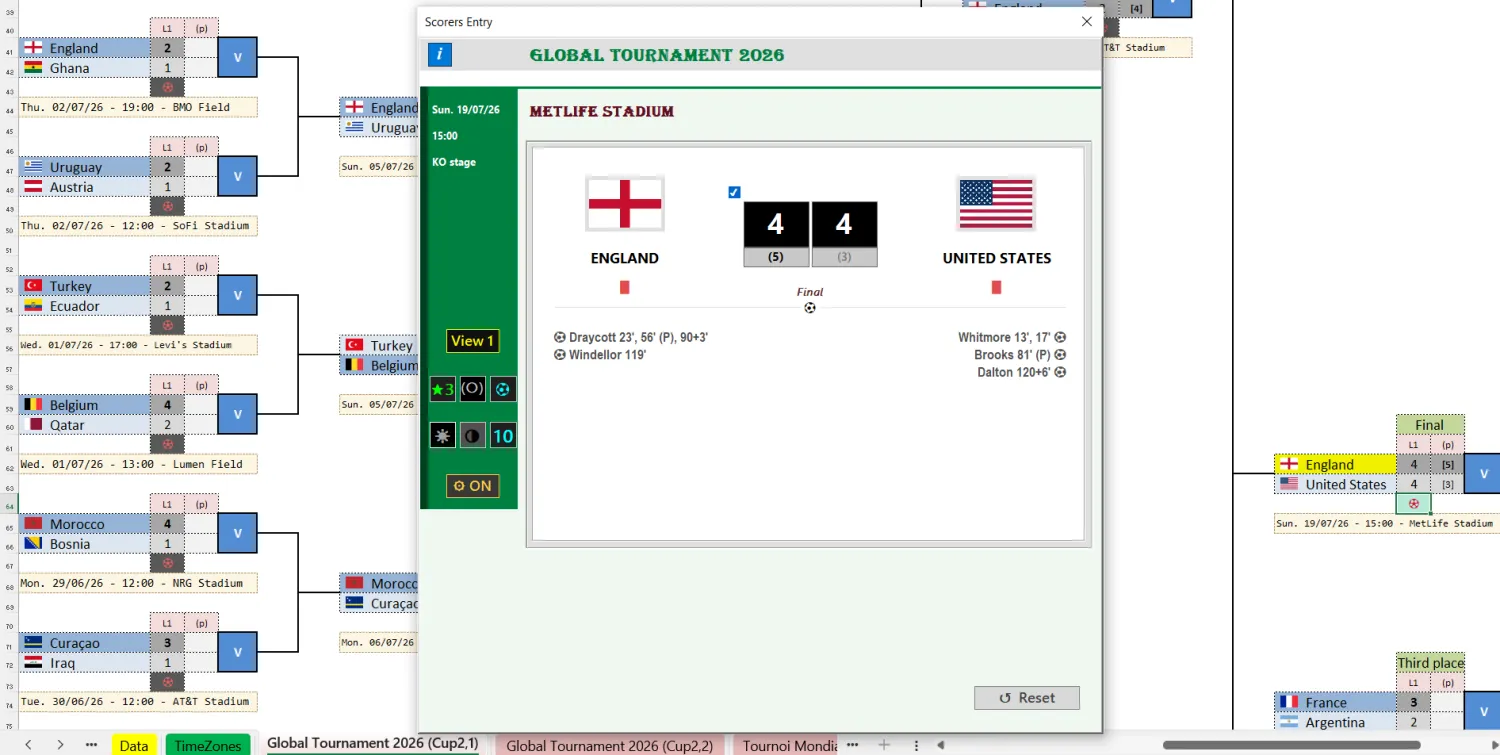Click the horizontal scrollbar thumb at bottom right
Screen dimensions: 1500x755
coord(1292,745)
